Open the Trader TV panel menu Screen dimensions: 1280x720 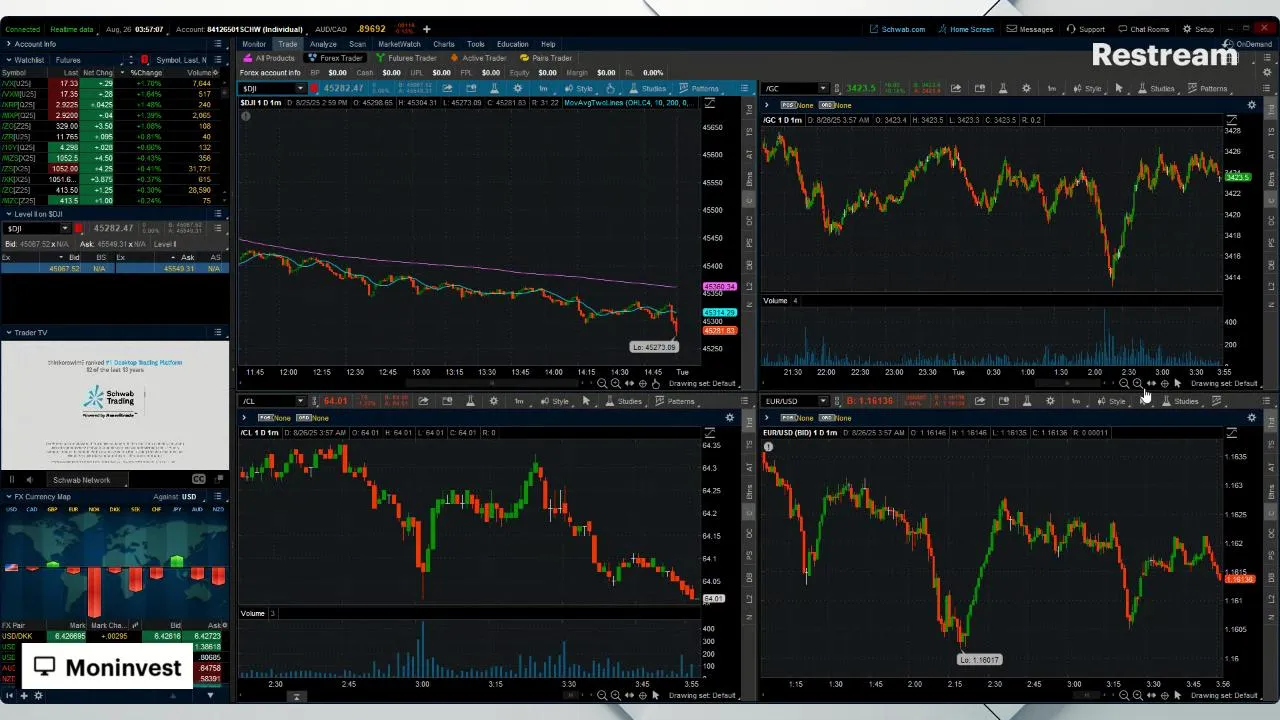(218, 332)
